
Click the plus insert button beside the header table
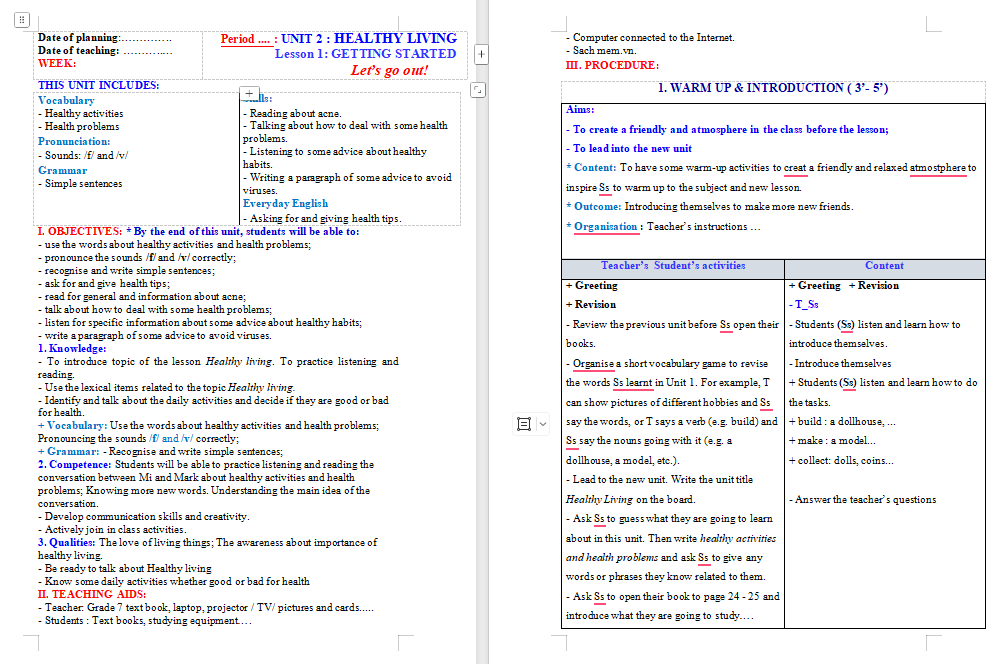(481, 54)
